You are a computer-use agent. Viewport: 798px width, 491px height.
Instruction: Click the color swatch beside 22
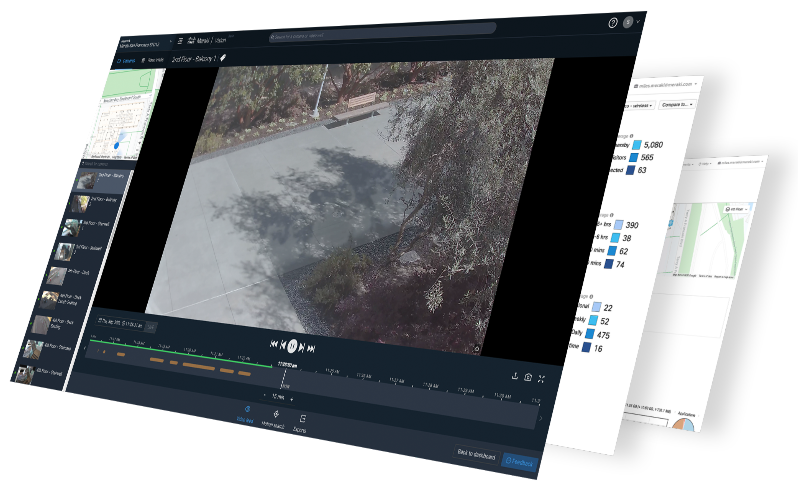click(596, 307)
